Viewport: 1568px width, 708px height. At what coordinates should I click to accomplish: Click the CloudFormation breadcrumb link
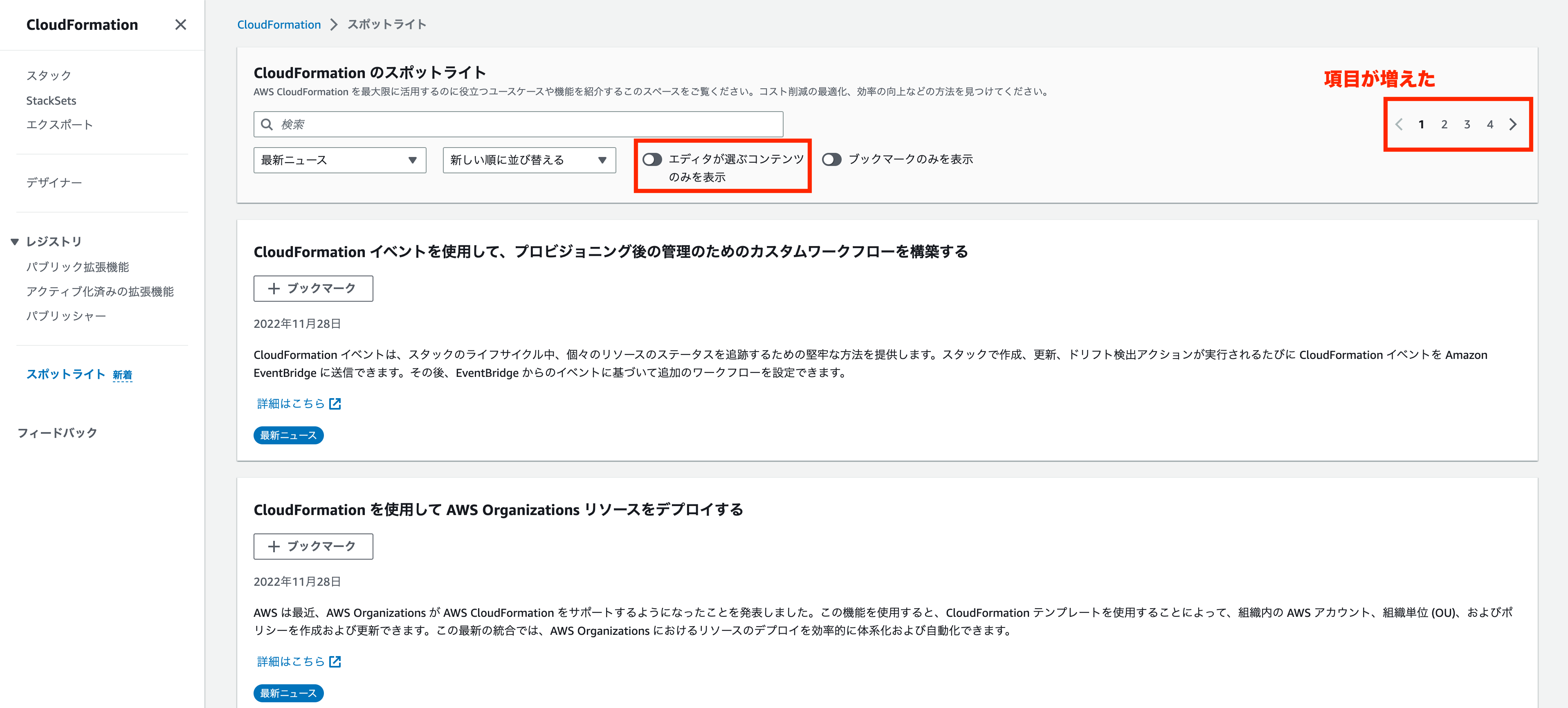click(x=279, y=25)
